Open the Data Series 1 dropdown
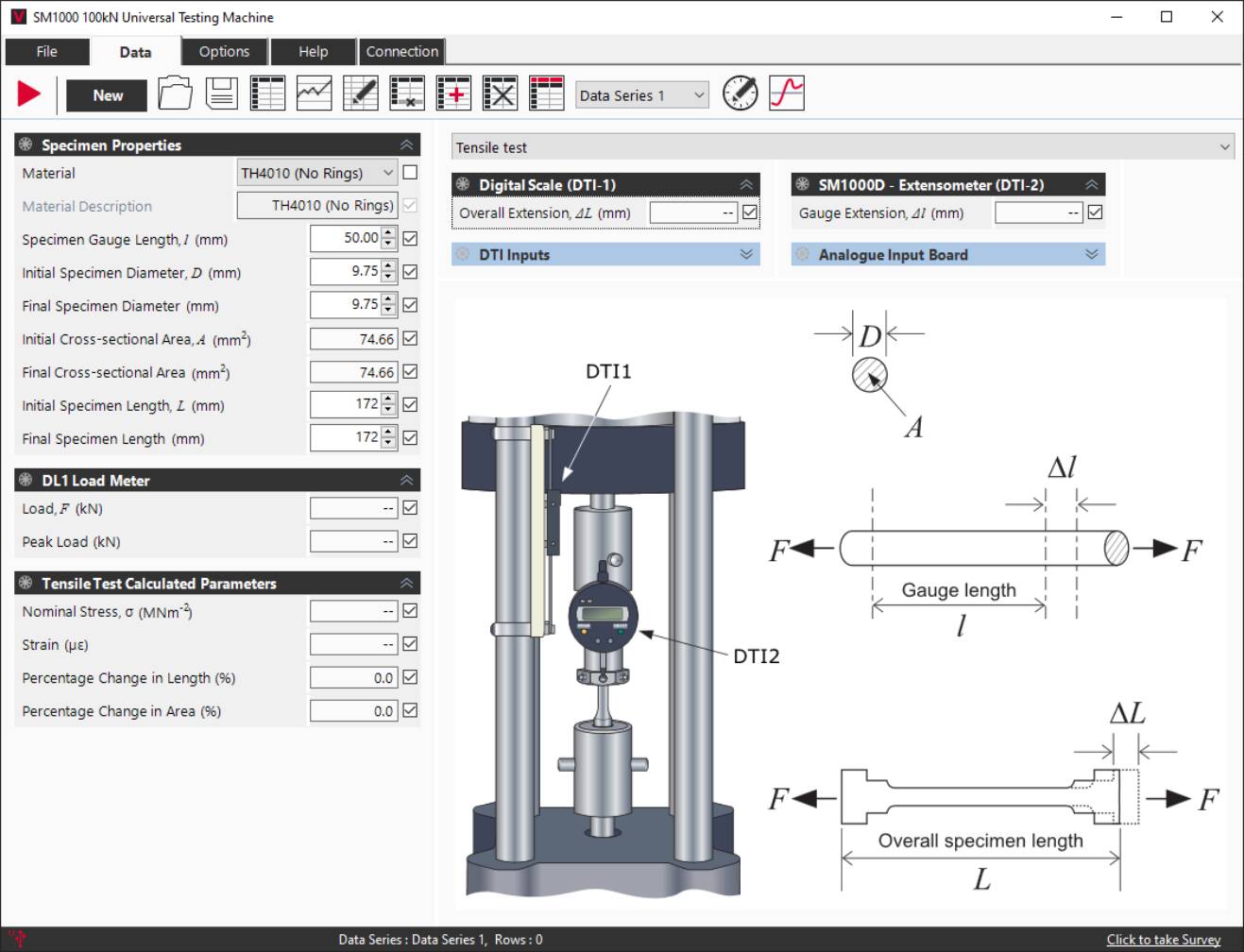Viewport: 1244px width, 952px height. (x=641, y=95)
